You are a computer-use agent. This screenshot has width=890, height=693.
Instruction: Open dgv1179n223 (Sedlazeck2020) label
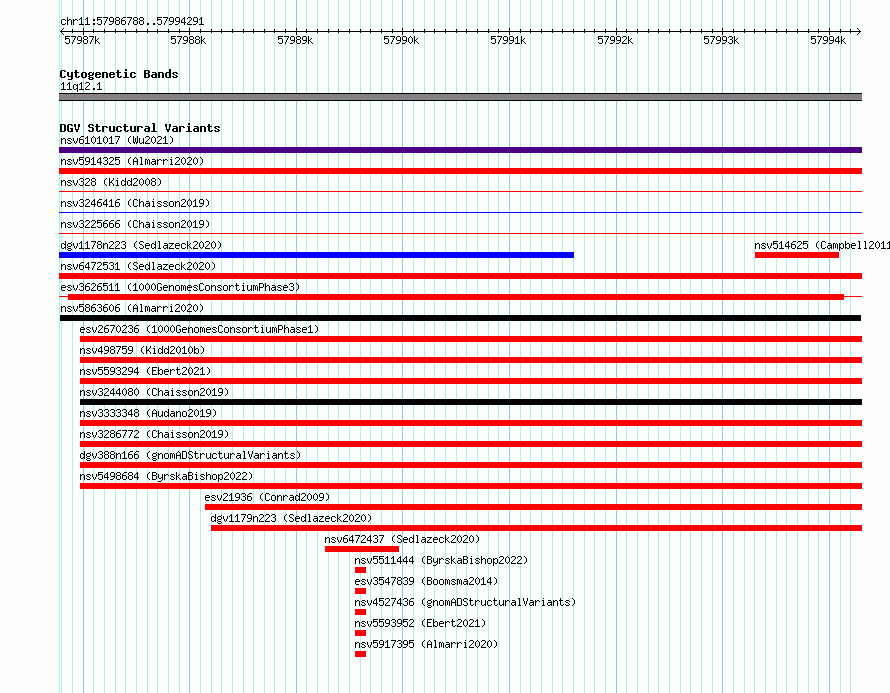point(291,518)
